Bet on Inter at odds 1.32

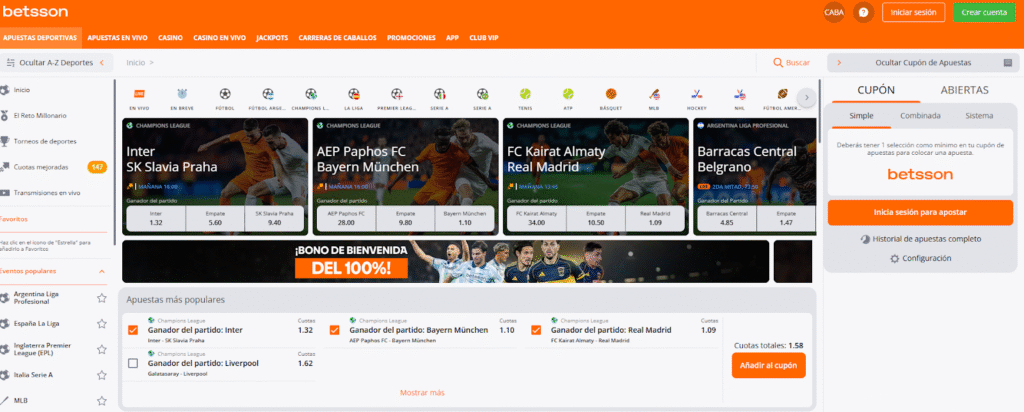[155, 218]
